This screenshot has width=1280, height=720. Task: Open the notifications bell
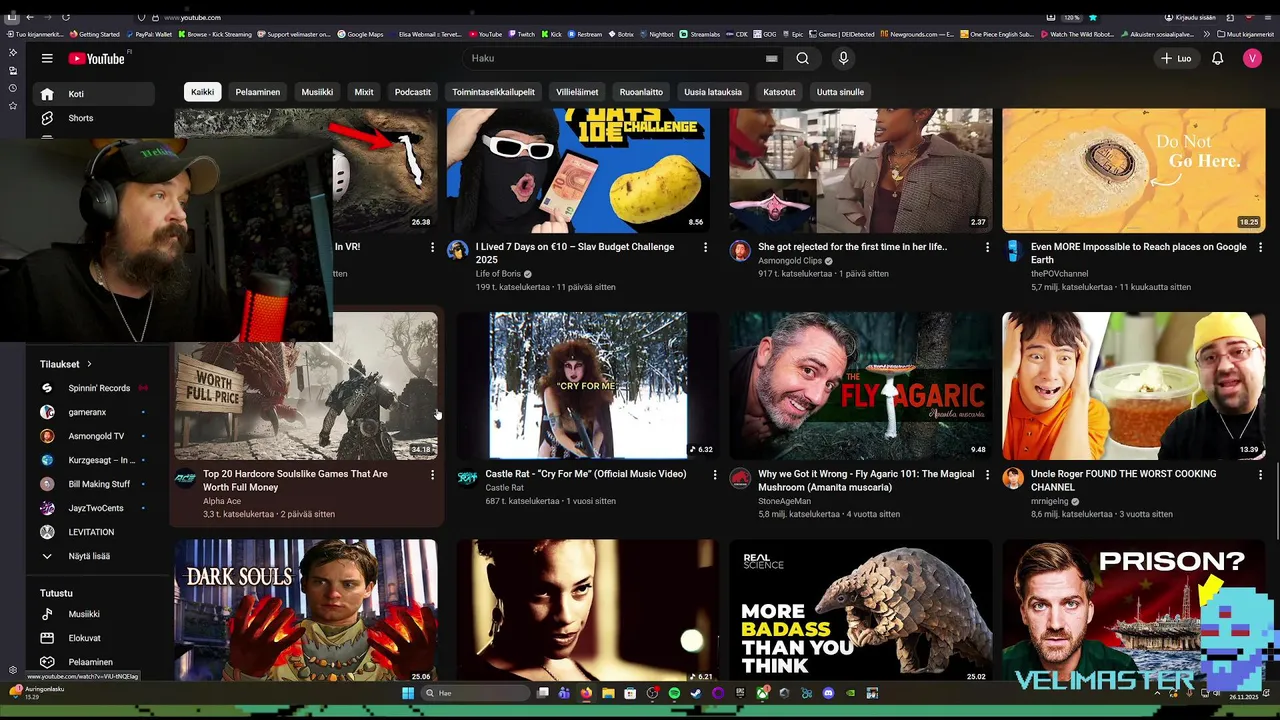1217,58
